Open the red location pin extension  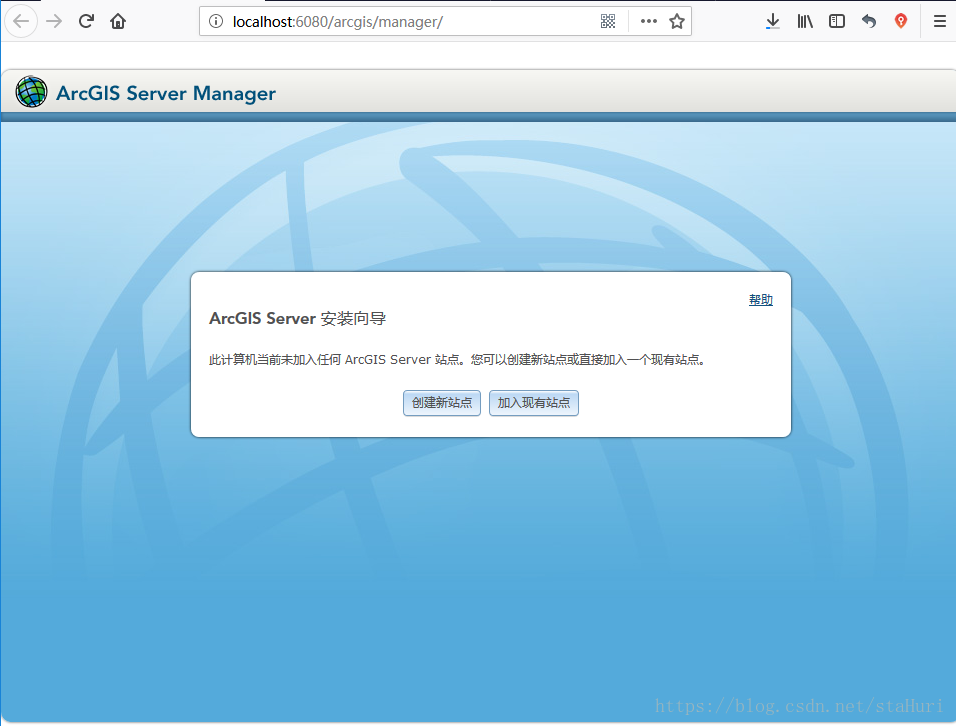[901, 21]
